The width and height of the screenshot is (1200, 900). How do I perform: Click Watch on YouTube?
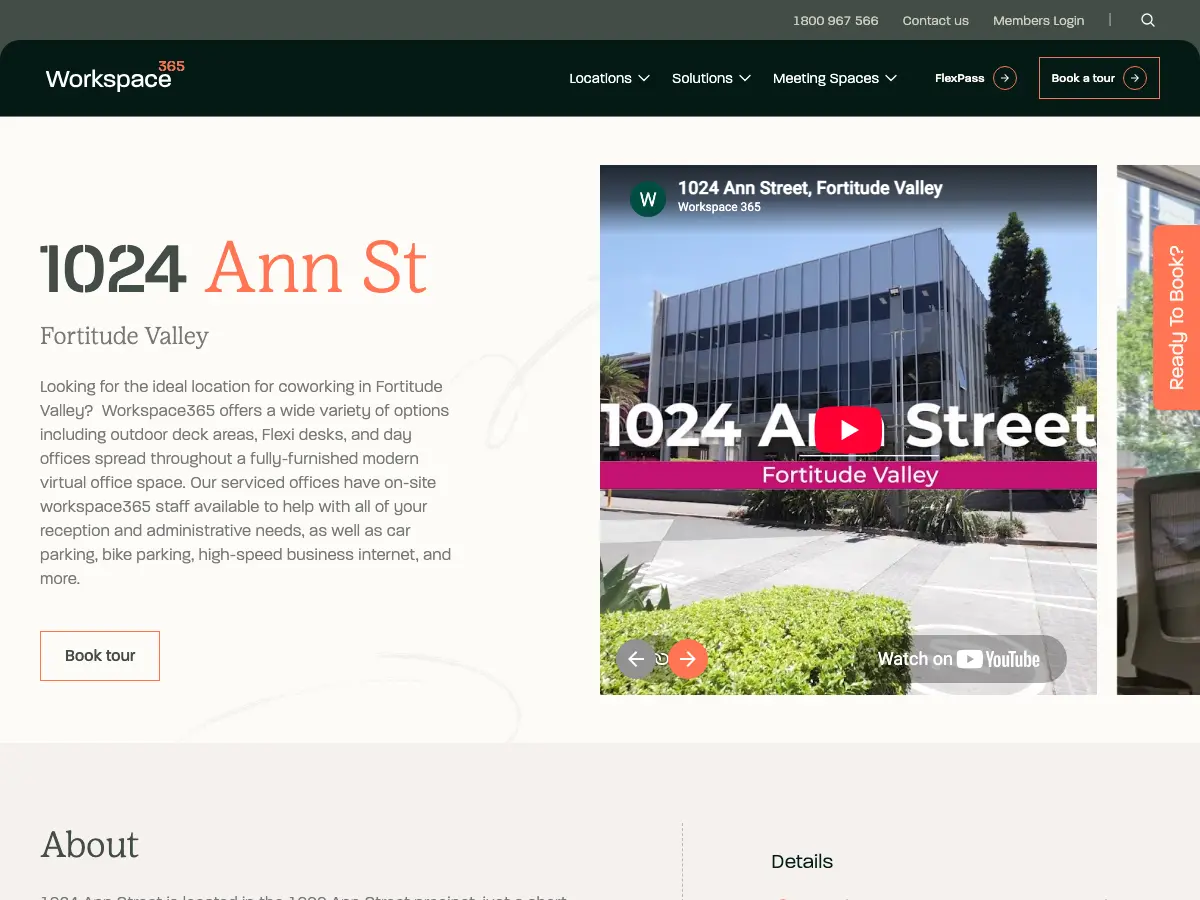click(x=959, y=659)
